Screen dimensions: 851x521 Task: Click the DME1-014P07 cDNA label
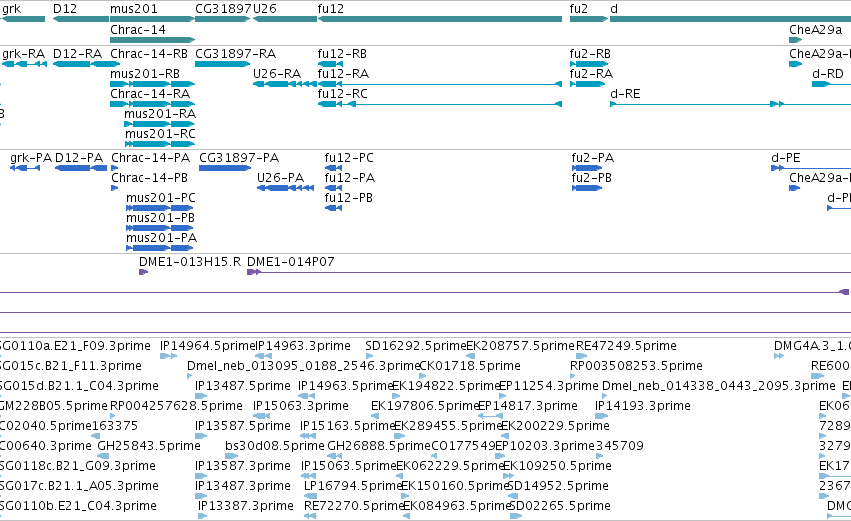pos(290,262)
